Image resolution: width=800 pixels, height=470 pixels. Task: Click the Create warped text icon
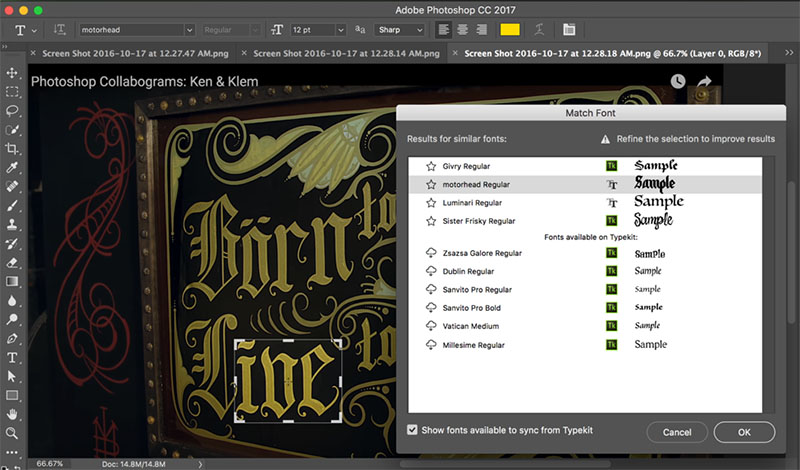point(539,30)
